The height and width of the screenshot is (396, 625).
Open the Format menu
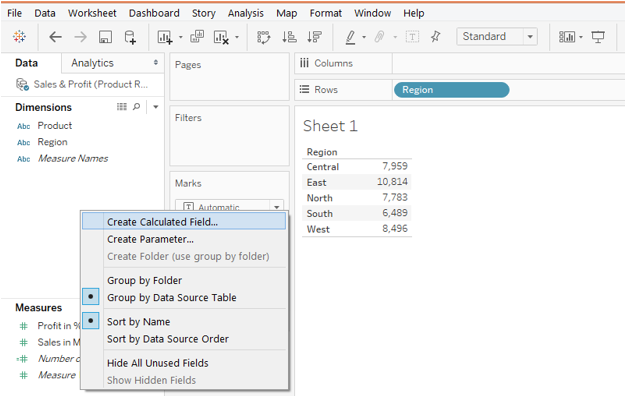click(x=326, y=13)
